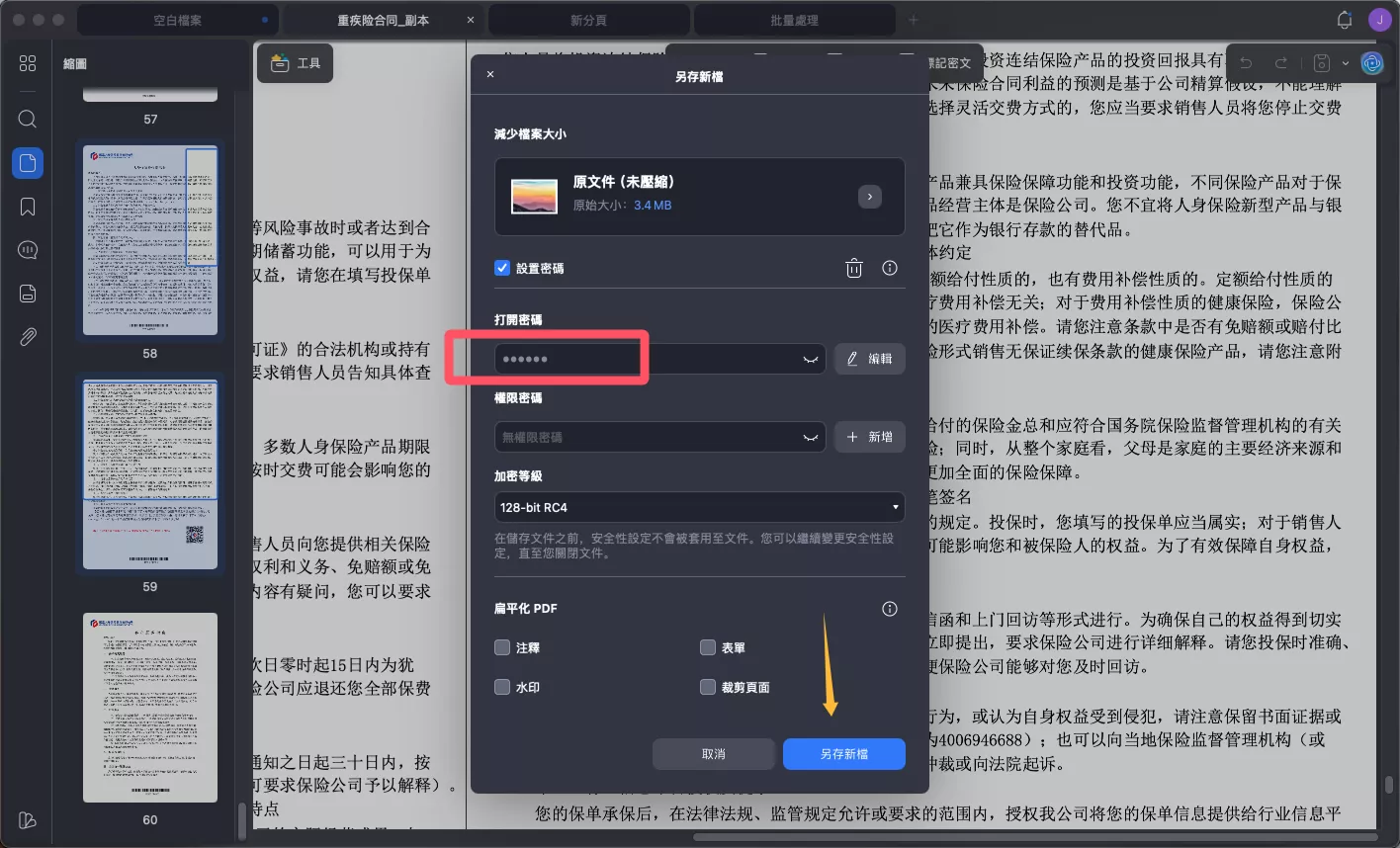Add a new tab with plus
Image resolution: width=1400 pixels, height=848 pixels.
point(913,20)
